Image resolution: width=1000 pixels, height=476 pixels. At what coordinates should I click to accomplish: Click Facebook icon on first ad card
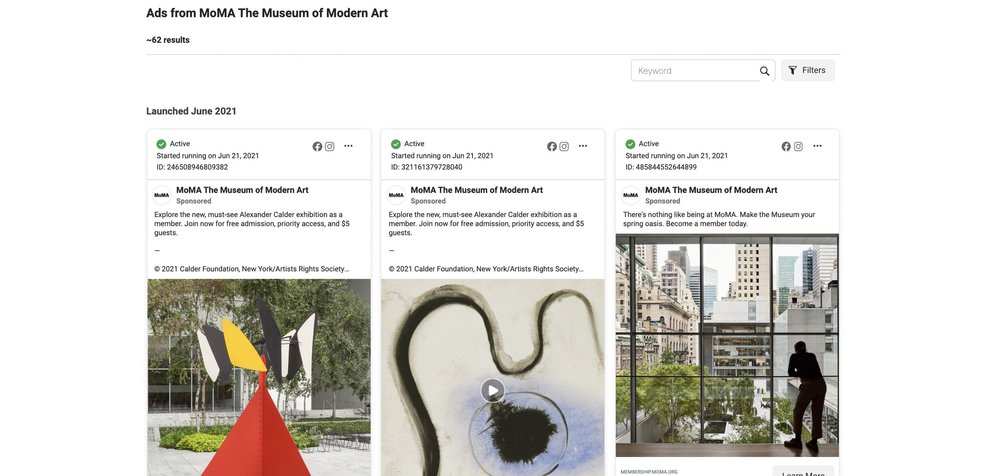click(x=317, y=146)
